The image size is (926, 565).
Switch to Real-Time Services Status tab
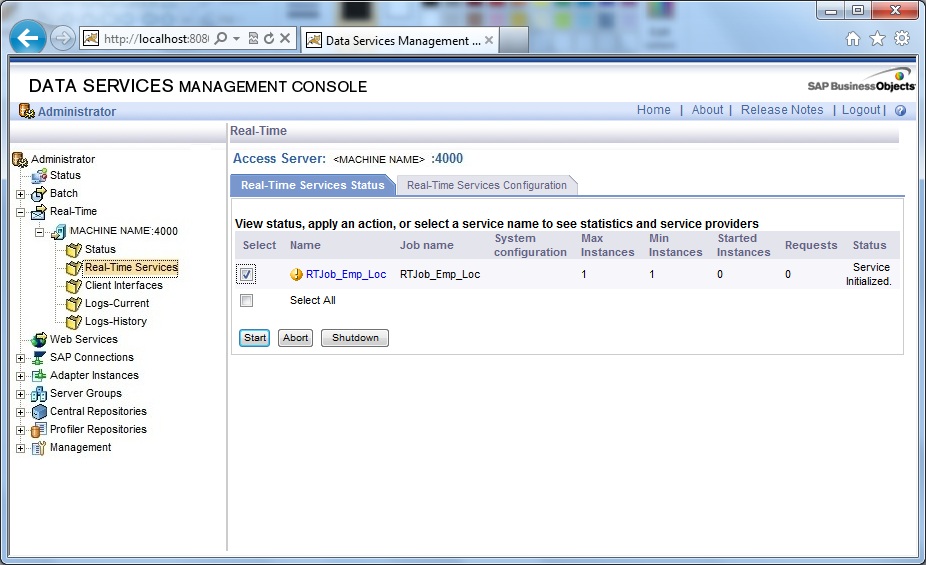[x=312, y=185]
